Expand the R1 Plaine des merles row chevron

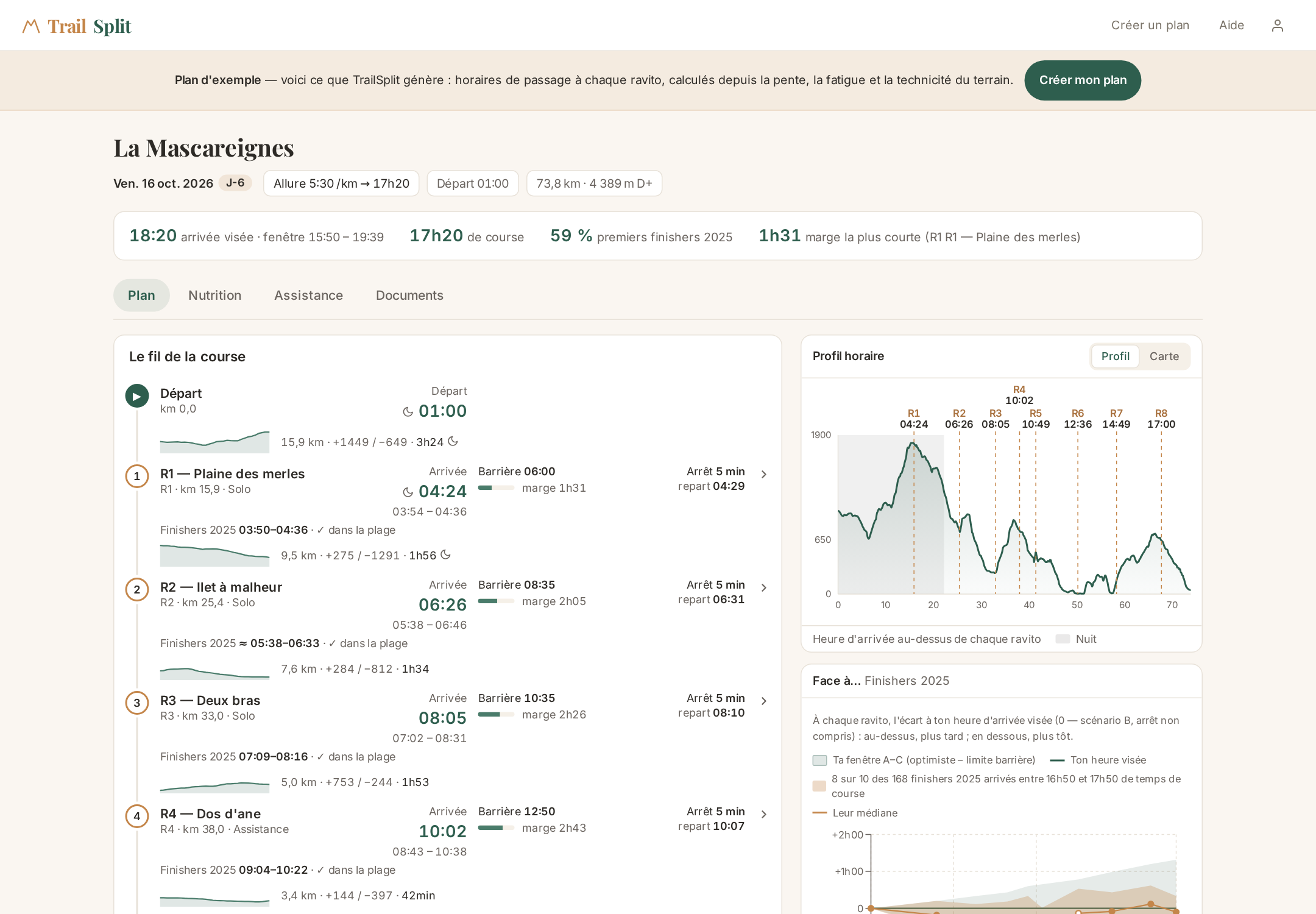764,474
